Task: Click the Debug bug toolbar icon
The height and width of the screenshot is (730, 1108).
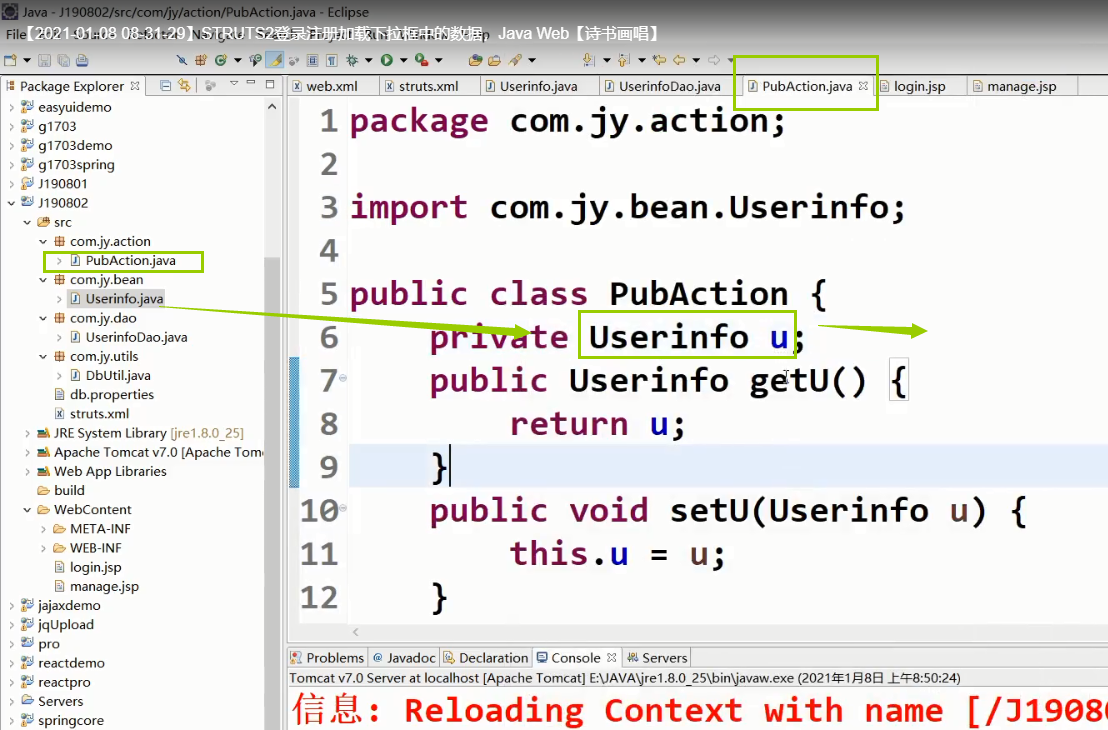Action: coord(352,60)
